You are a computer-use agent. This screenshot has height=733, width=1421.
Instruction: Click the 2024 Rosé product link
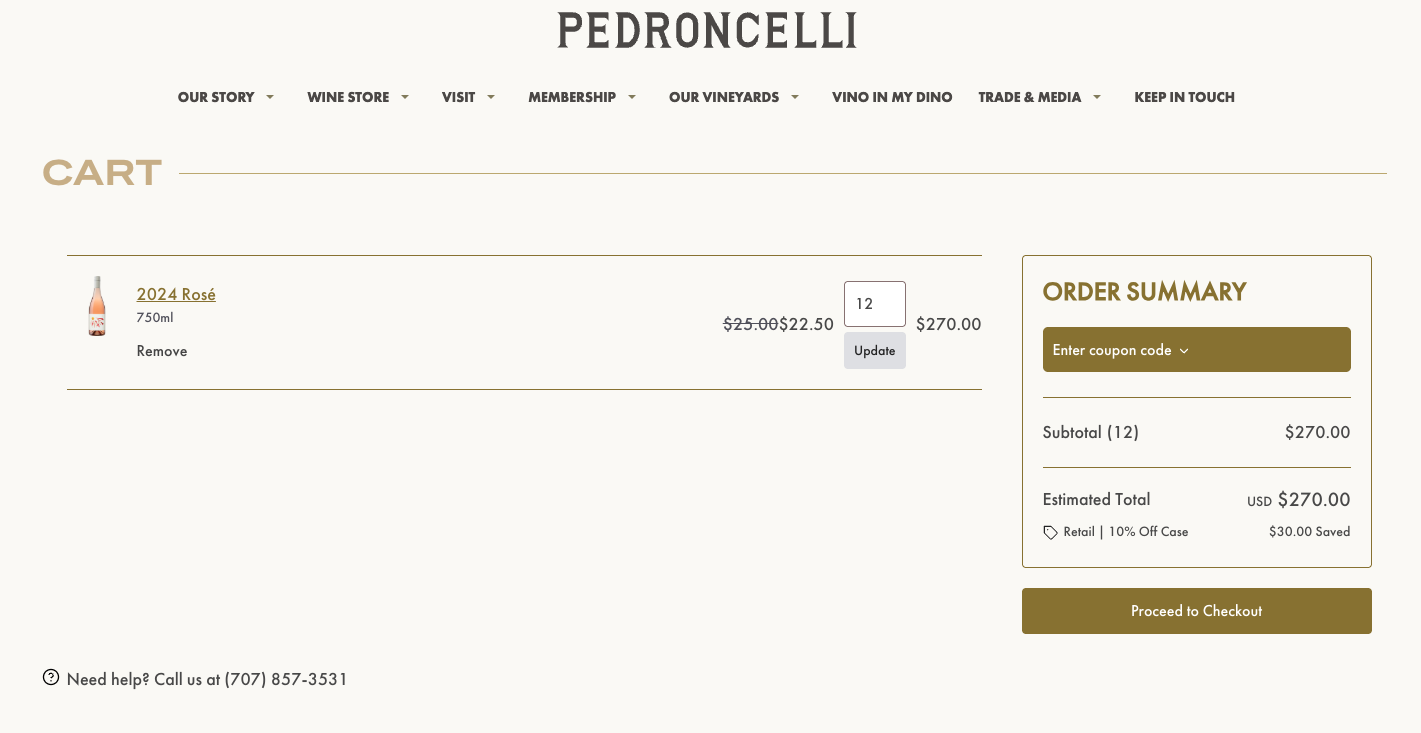pos(176,294)
